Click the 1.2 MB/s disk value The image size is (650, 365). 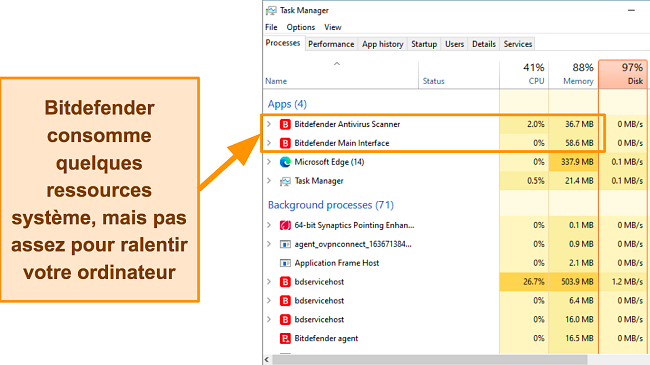click(627, 282)
